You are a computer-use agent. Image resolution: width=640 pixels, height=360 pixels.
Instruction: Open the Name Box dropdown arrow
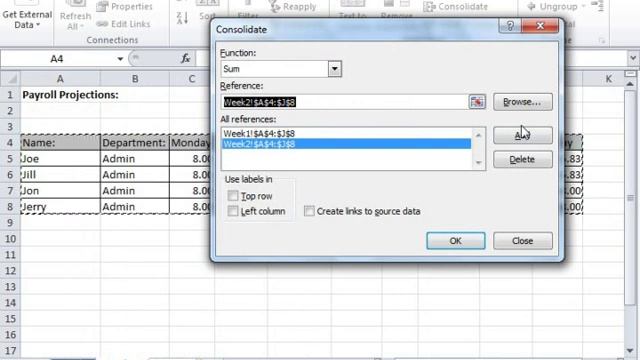click(120, 59)
